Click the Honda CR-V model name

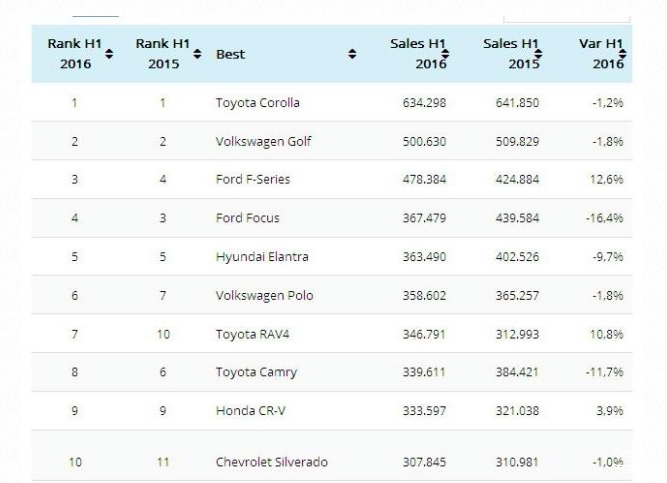coord(248,410)
